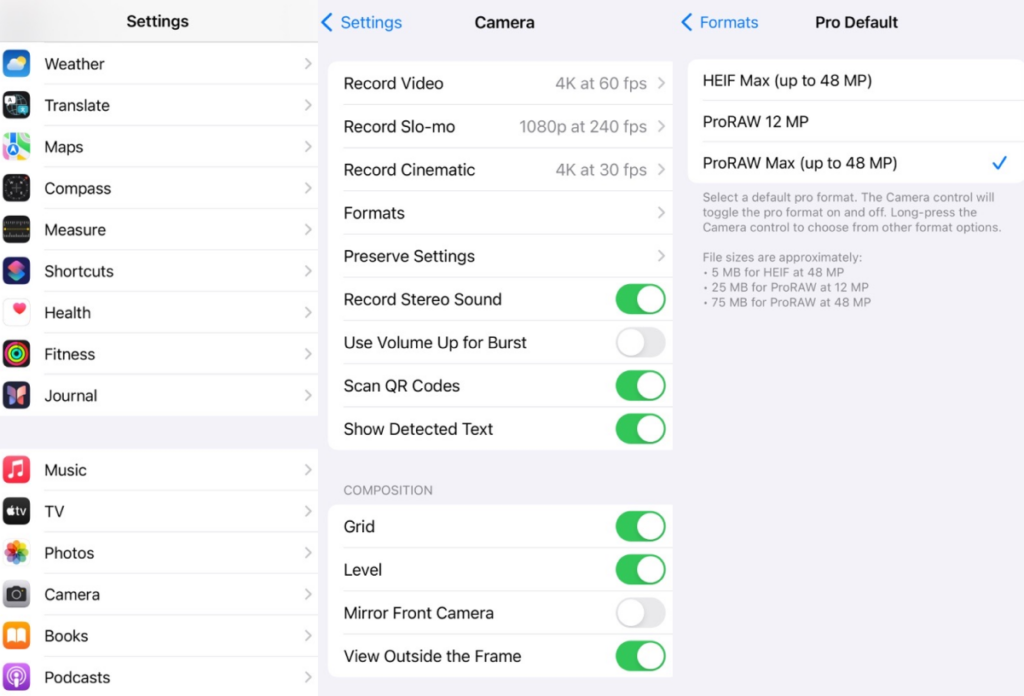Tap the Shortcuts app icon
1024x696 pixels.
tap(17, 271)
